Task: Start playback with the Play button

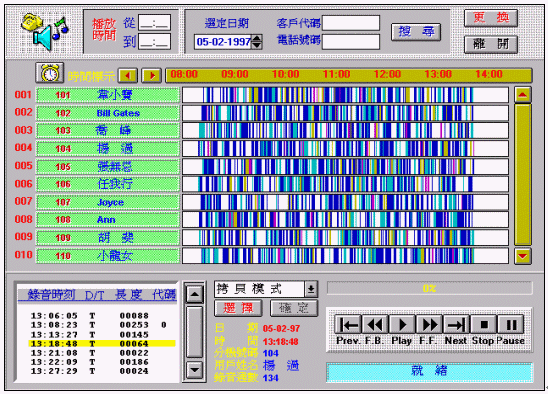Action: pos(402,325)
